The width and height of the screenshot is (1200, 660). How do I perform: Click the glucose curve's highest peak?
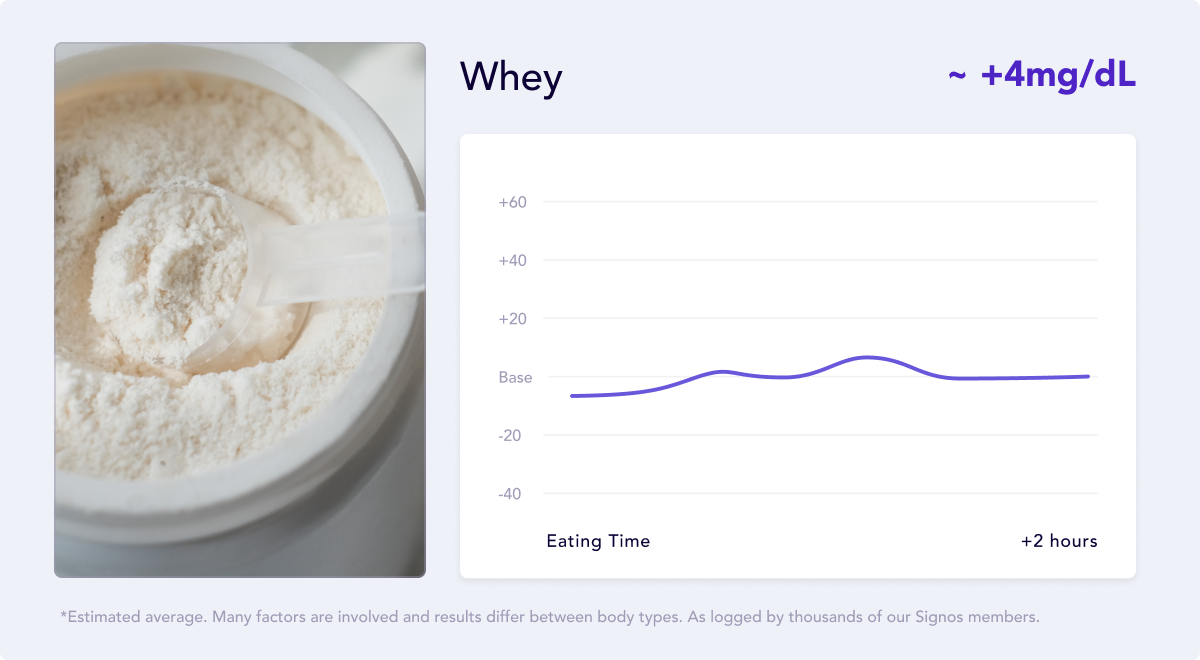tap(866, 357)
